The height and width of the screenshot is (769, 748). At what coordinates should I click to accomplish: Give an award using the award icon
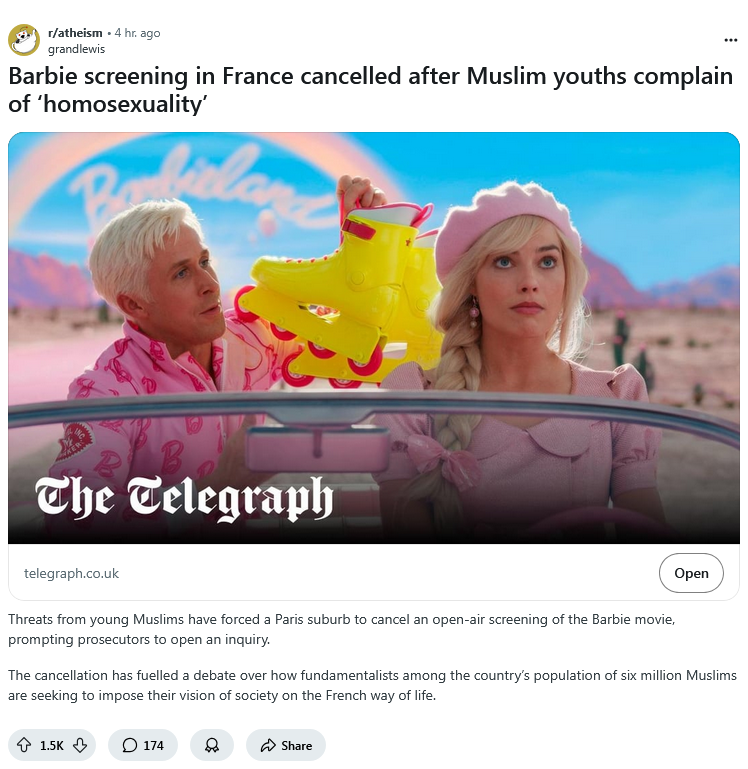coord(212,745)
